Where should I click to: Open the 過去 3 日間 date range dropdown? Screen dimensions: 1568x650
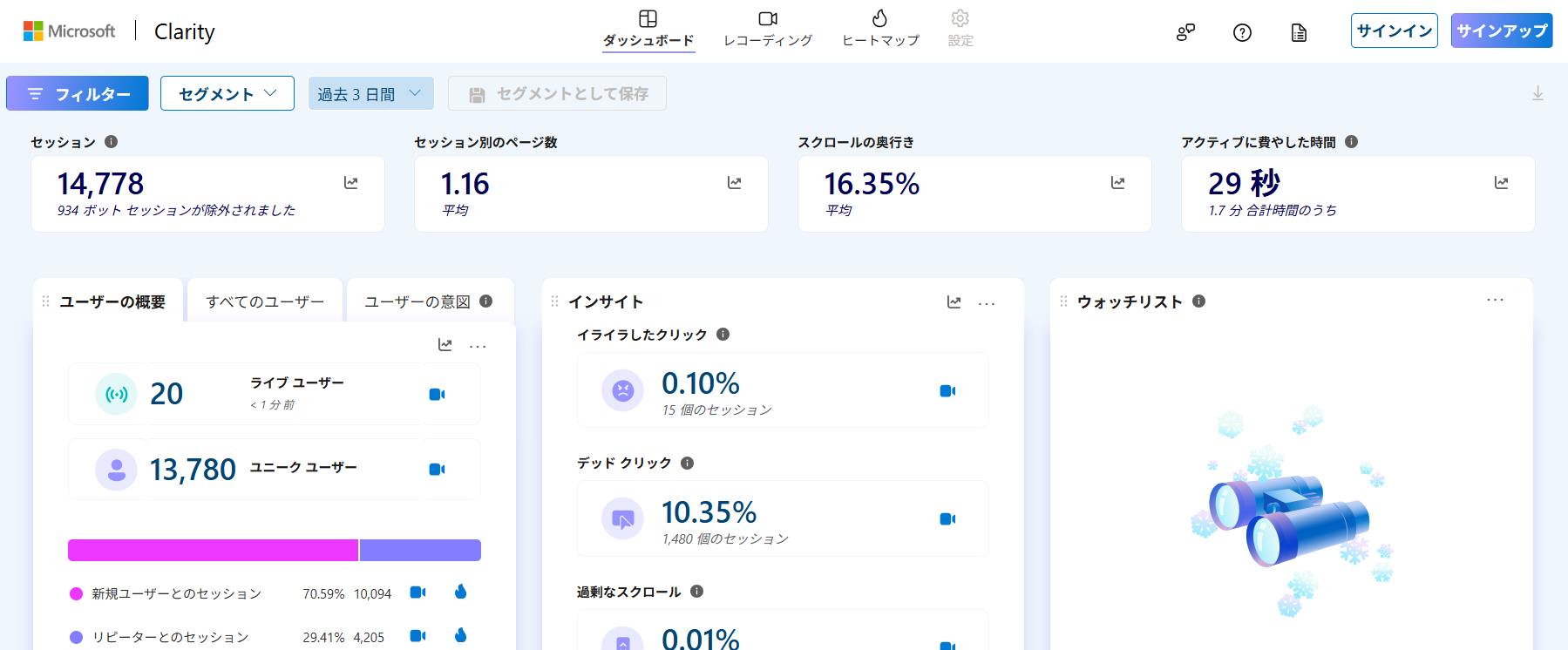coord(370,93)
